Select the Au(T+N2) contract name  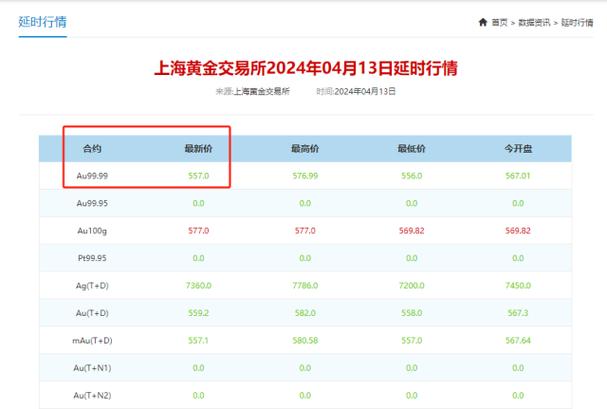92,396
